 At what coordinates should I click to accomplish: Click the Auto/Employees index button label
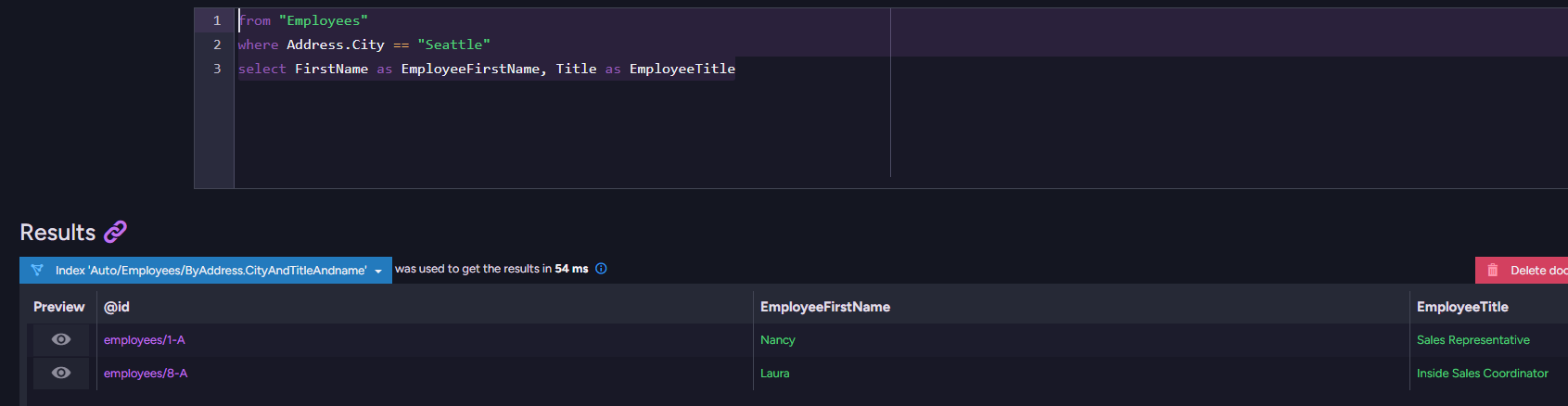coord(210,271)
